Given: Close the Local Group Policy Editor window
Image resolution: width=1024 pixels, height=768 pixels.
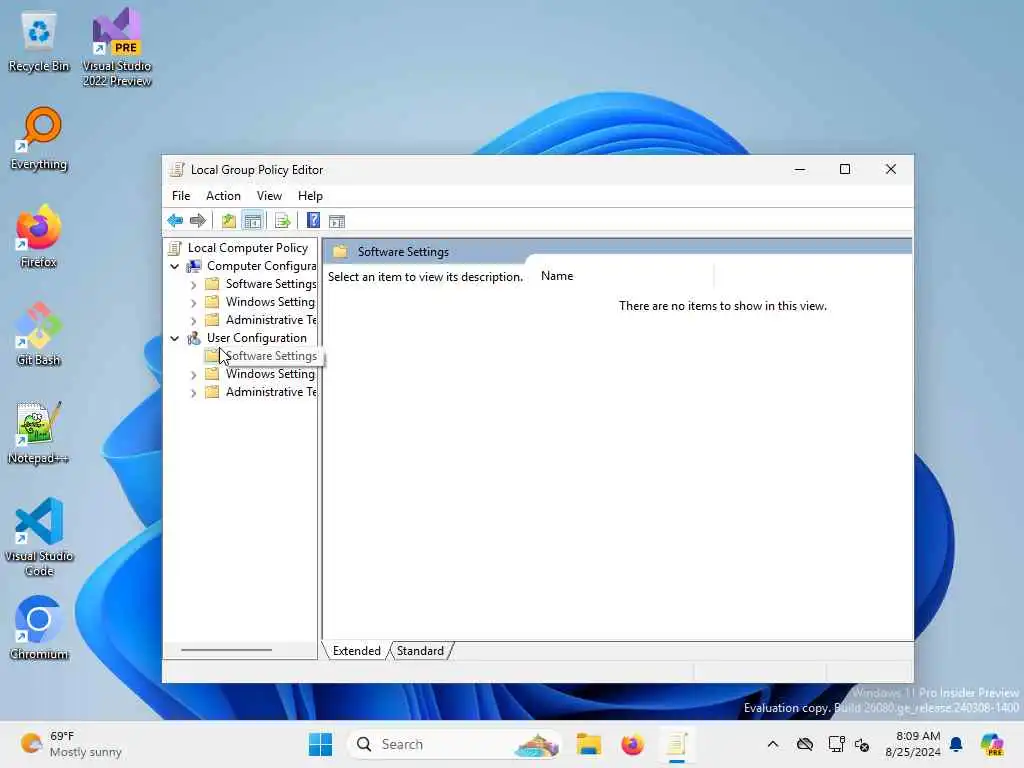Looking at the screenshot, I should point(891,170).
